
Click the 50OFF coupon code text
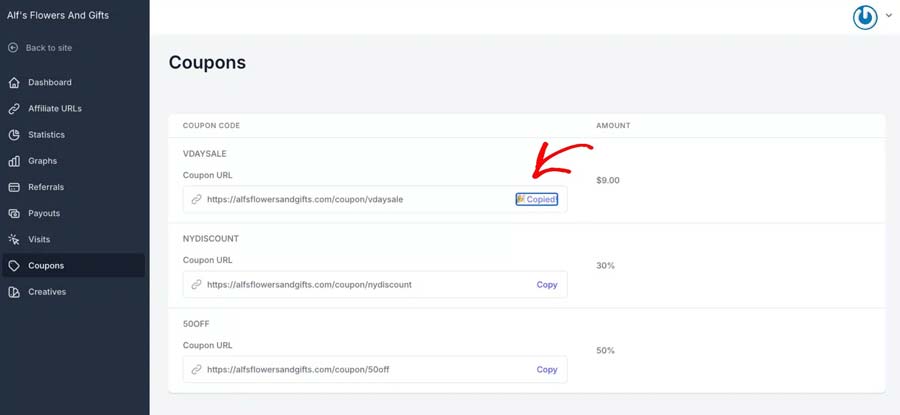click(196, 324)
